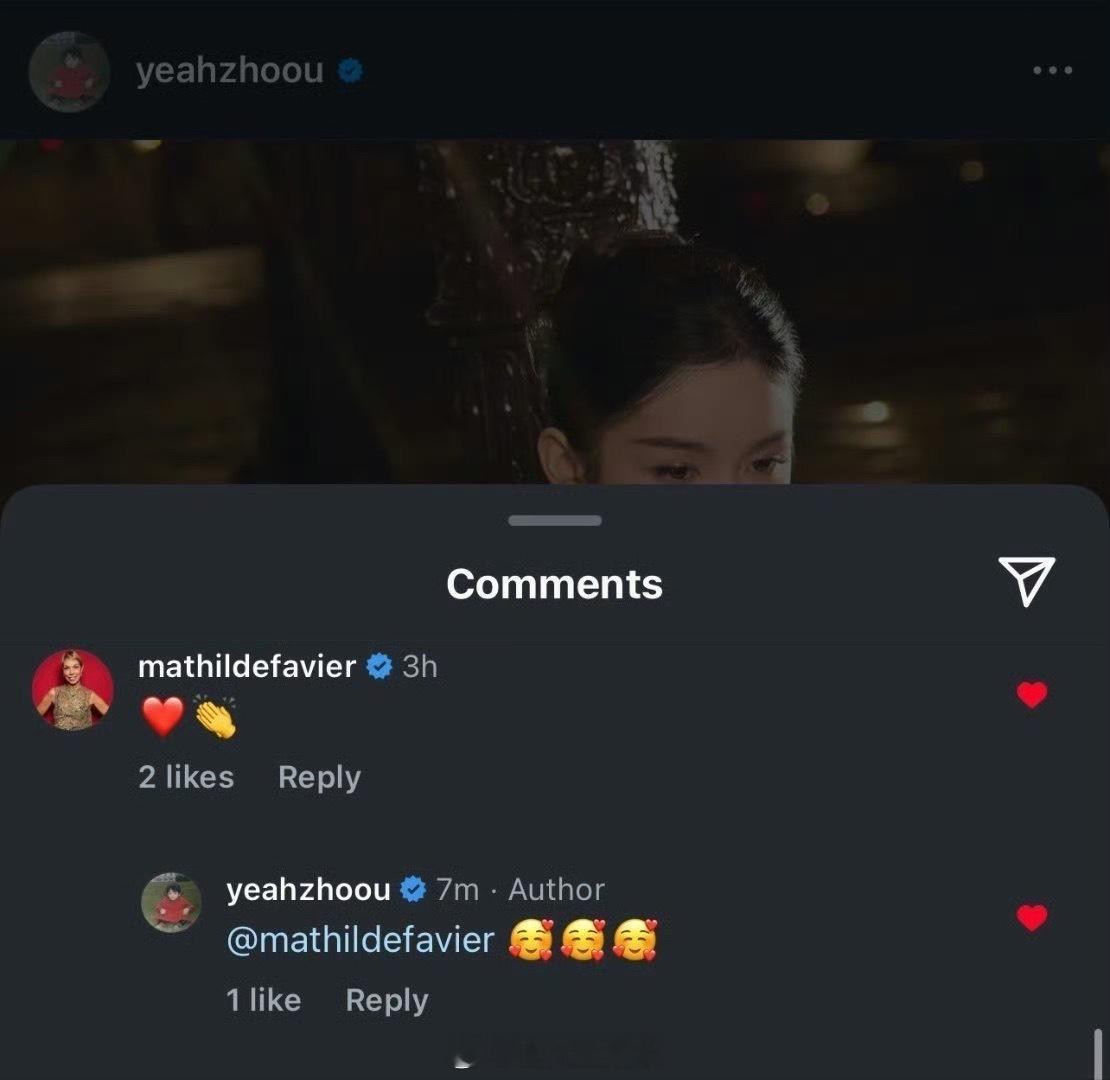View the 1 like on yeahzhoou's reply

263,1000
